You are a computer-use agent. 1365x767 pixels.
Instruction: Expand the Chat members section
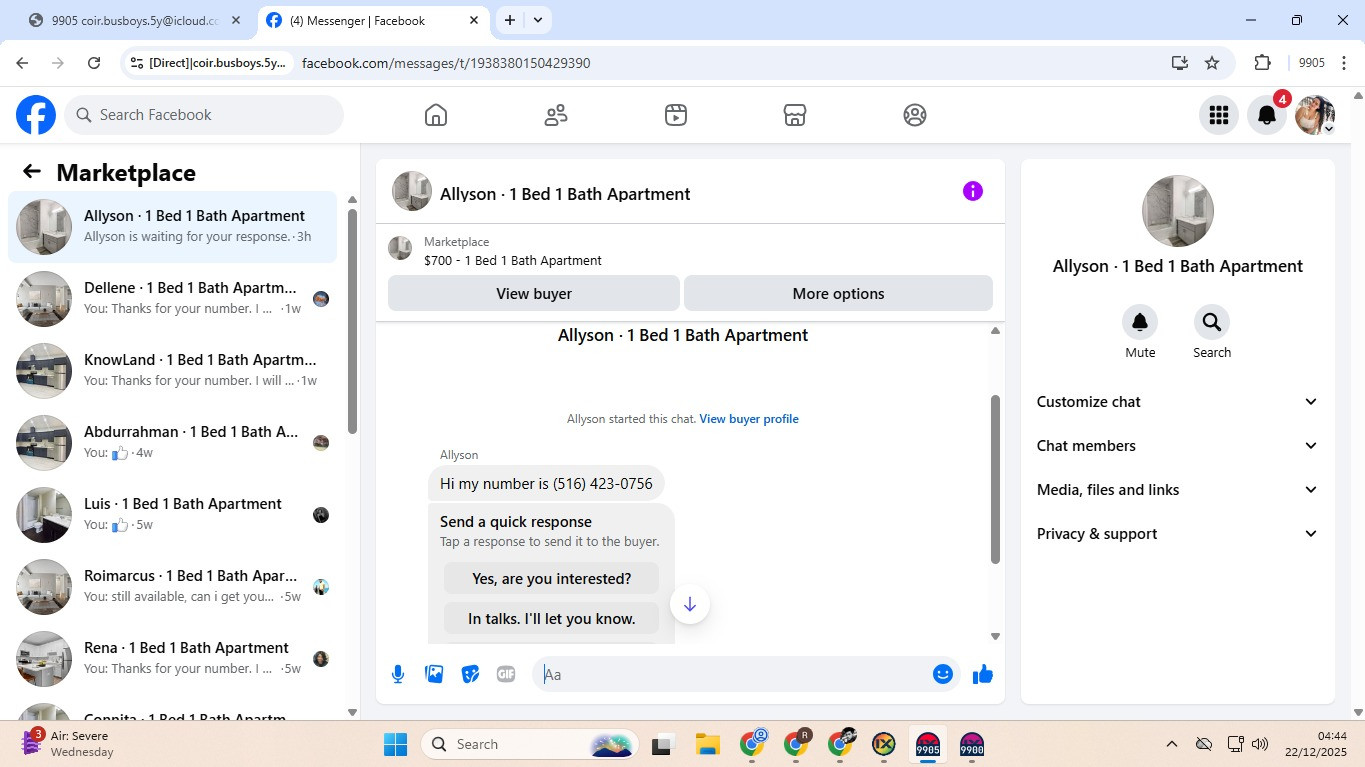(1178, 446)
